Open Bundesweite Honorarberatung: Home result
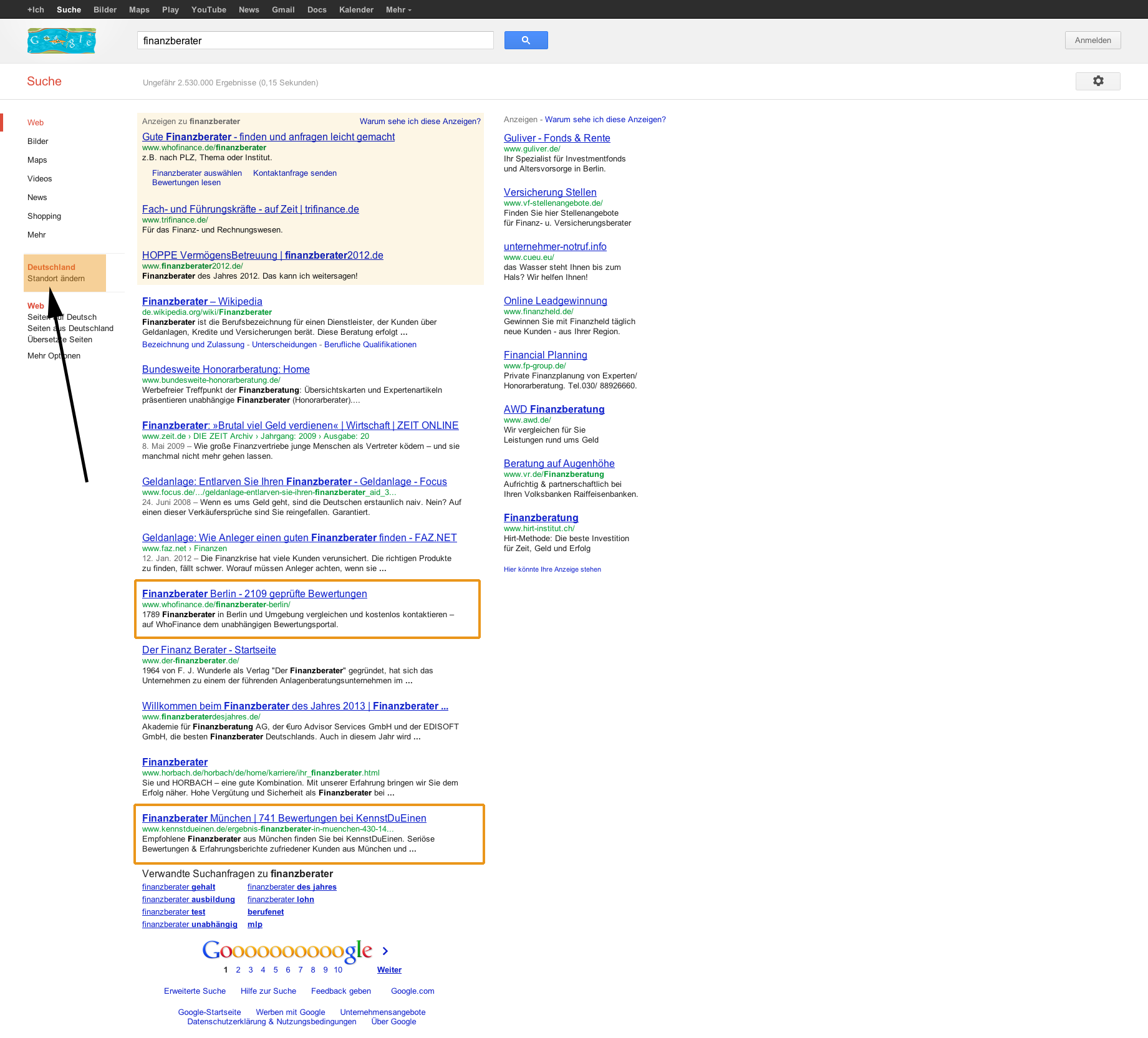The width and height of the screenshot is (1148, 1038). pos(226,370)
